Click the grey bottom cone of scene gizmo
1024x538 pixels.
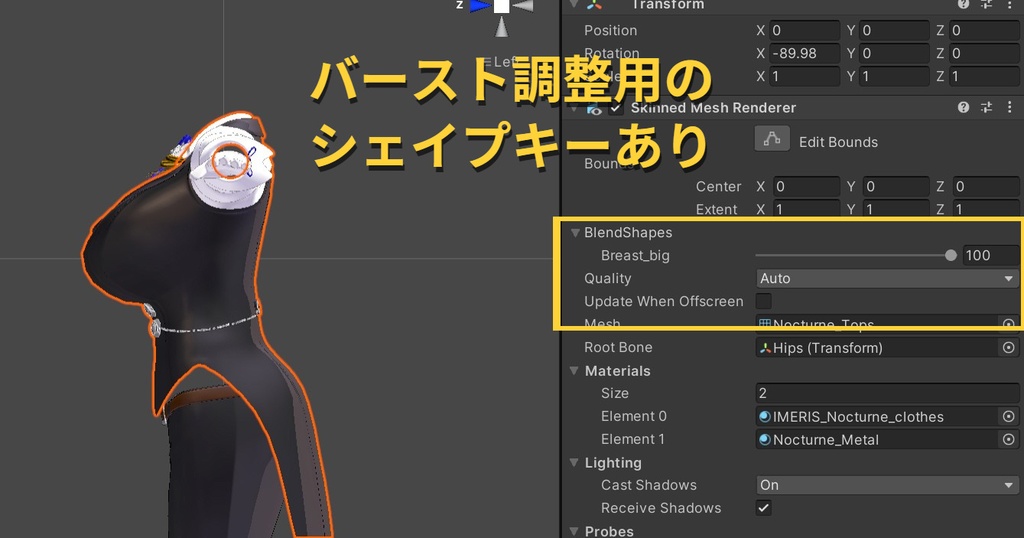click(502, 27)
